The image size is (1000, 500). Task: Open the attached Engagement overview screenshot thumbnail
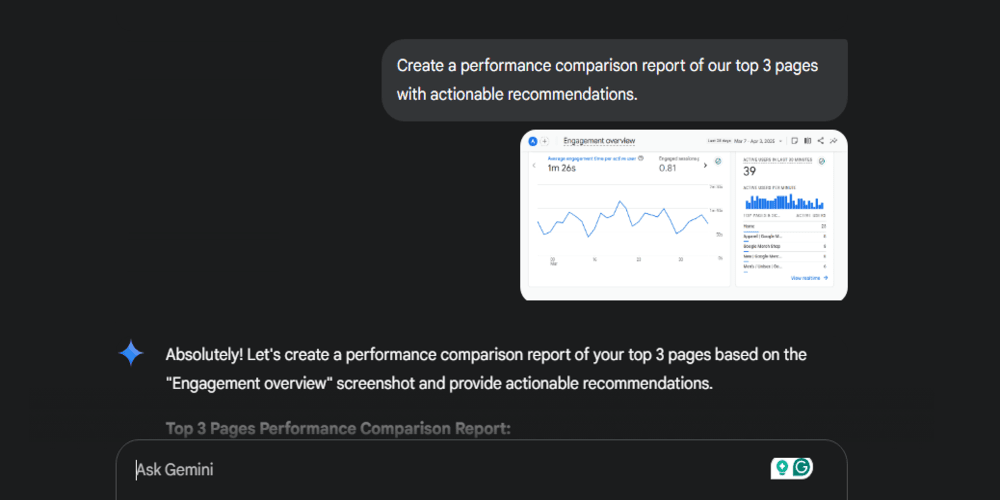(684, 215)
